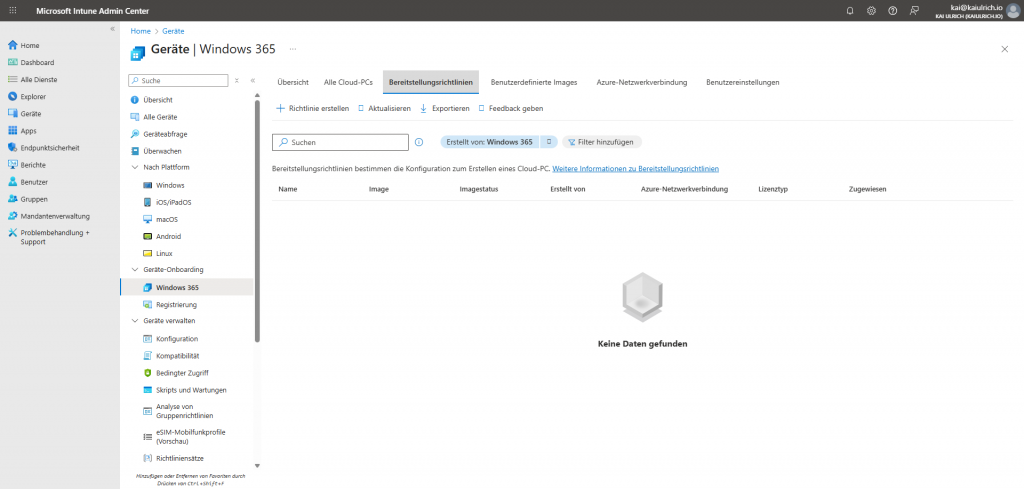Click the feedback icon in top bar
The width and height of the screenshot is (1024, 489).
tap(915, 10)
